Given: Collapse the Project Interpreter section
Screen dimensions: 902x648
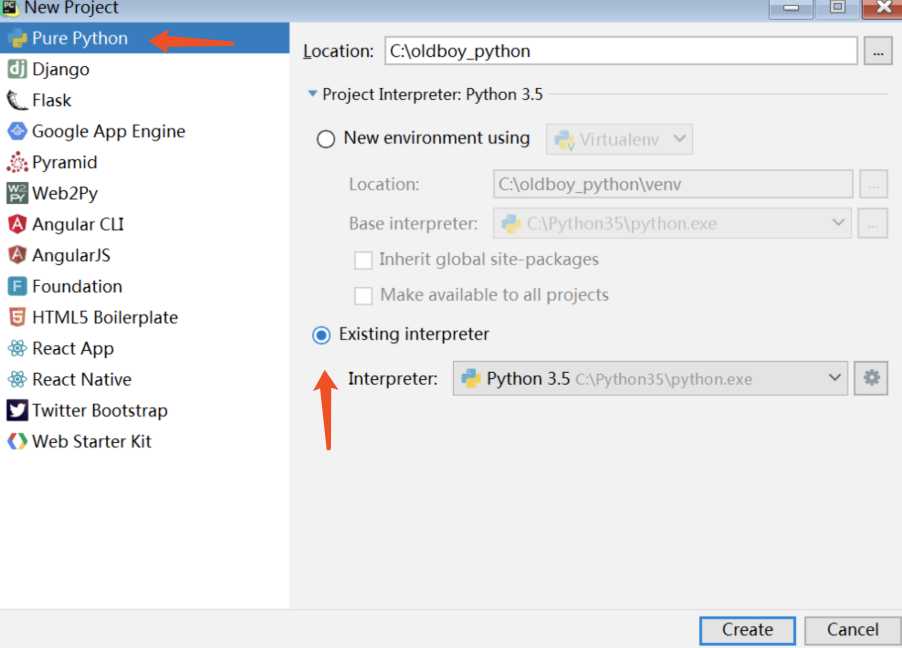Looking at the screenshot, I should point(312,94).
